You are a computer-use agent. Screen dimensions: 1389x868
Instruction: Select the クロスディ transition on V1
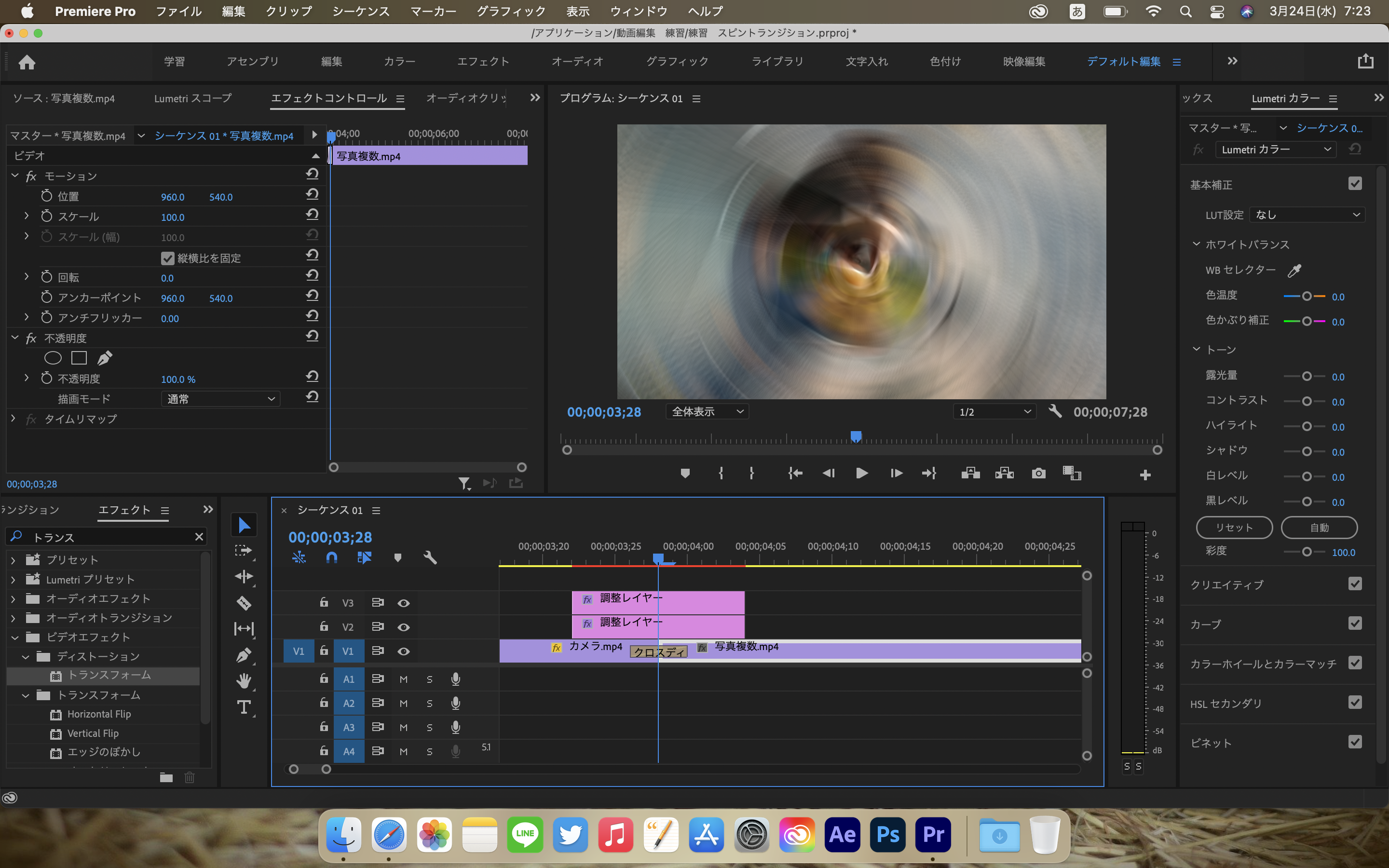[x=658, y=652]
